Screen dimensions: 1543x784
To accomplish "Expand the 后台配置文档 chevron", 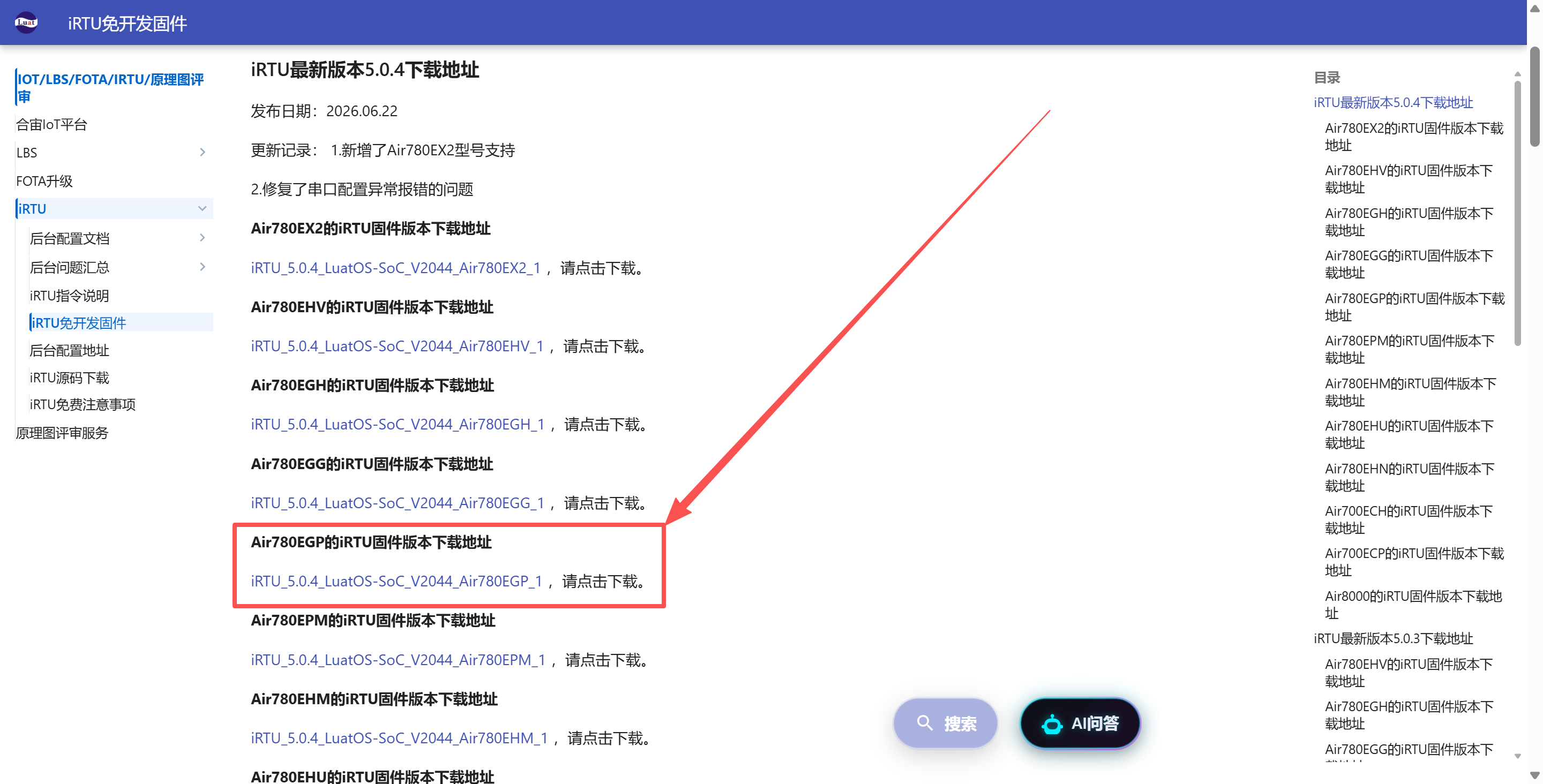I will tap(203, 238).
